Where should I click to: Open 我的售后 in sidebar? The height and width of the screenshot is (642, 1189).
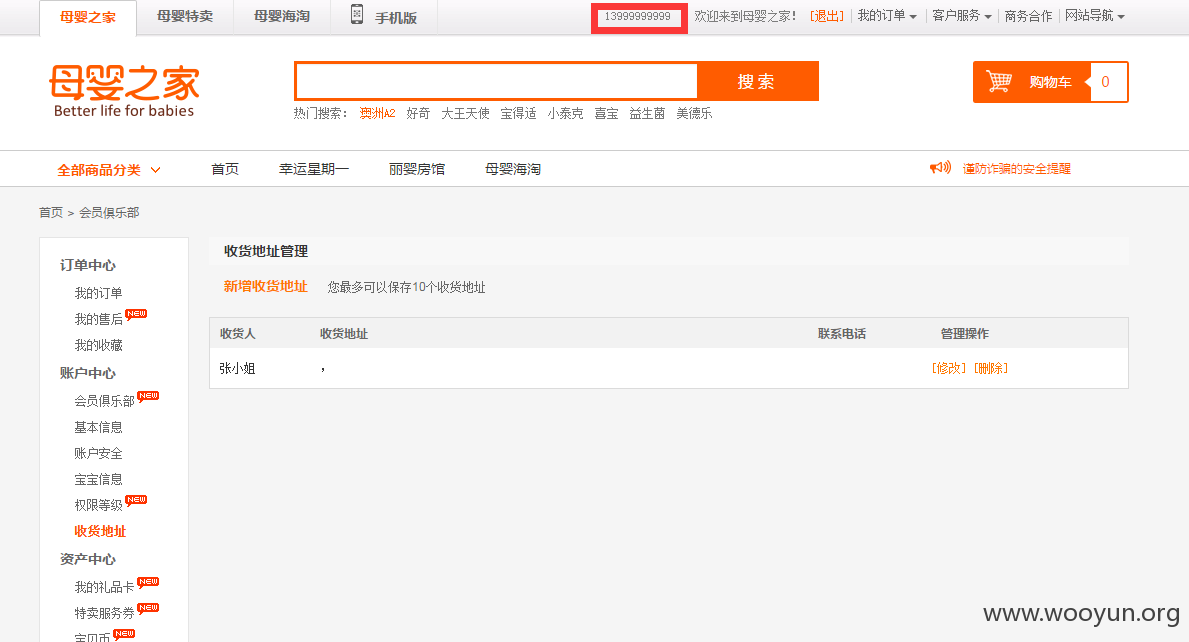(x=98, y=319)
